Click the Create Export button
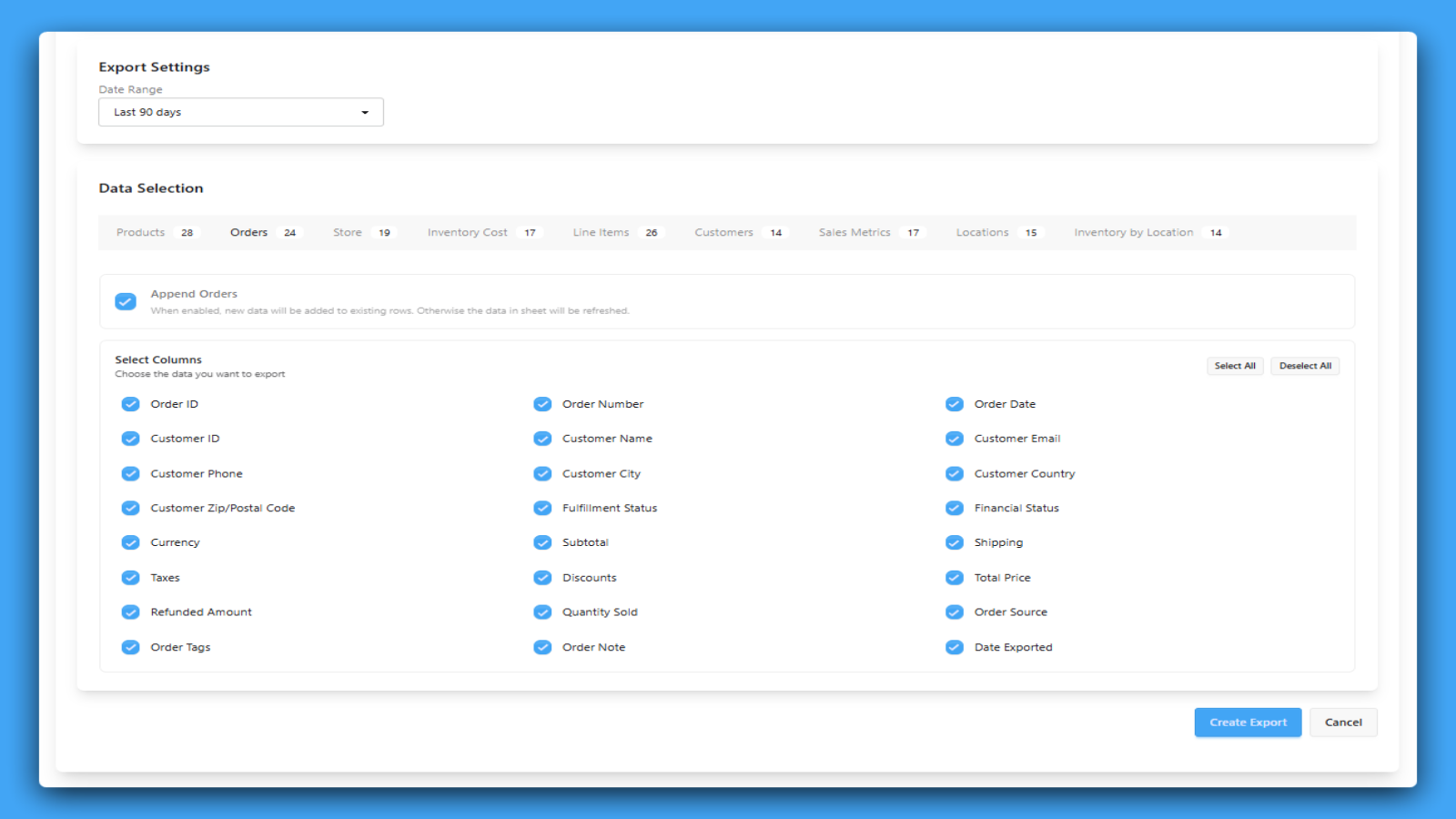Screen dimensions: 1456x819 pyautogui.click(x=1248, y=722)
